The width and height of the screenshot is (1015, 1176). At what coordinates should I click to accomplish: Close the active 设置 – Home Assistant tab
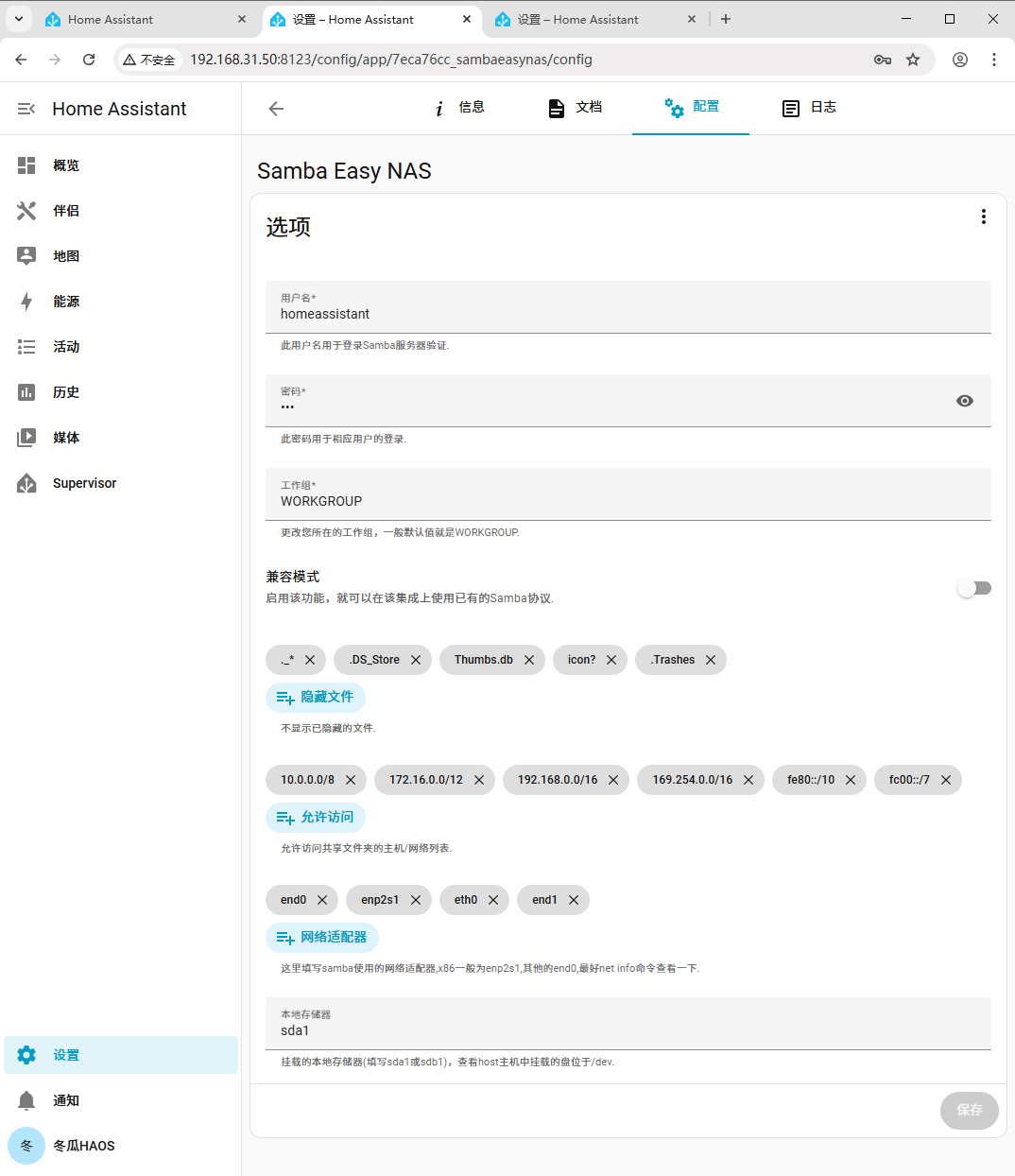point(467,19)
